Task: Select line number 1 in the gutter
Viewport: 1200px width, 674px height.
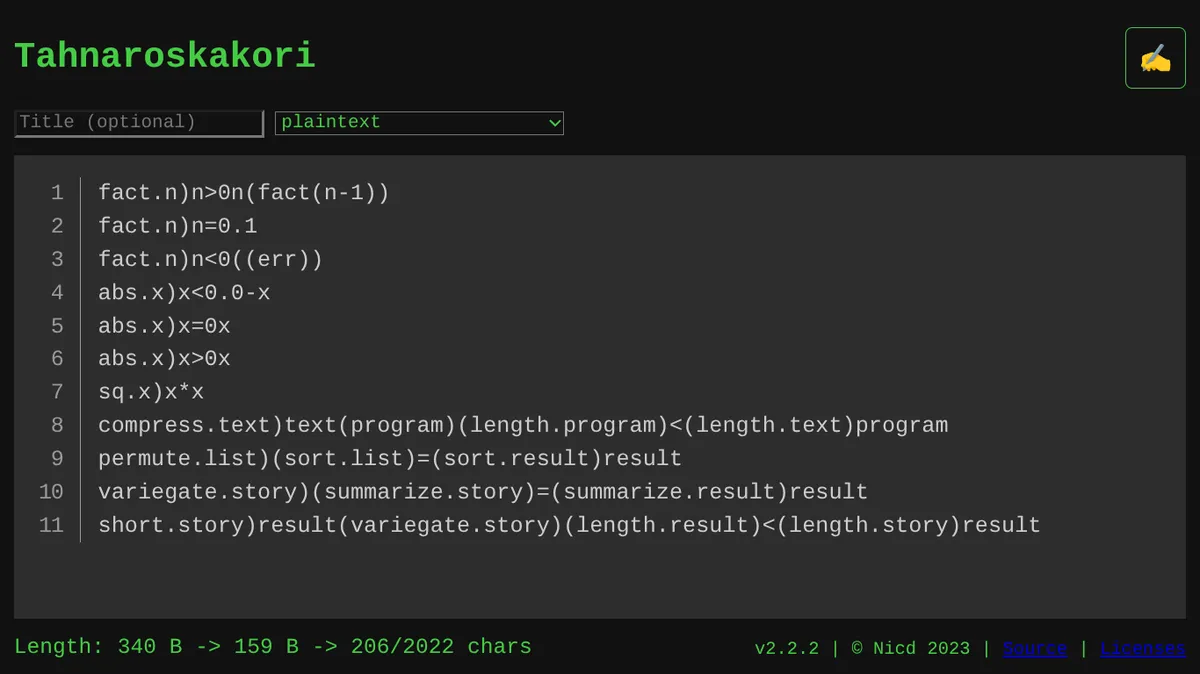Action: pyautogui.click(x=57, y=193)
